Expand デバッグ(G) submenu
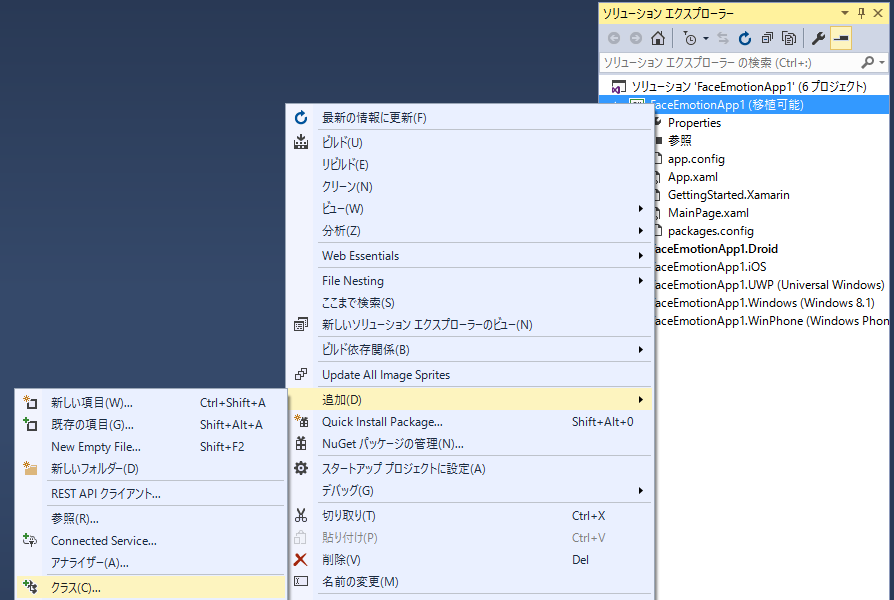This screenshot has height=600, width=894. 470,491
